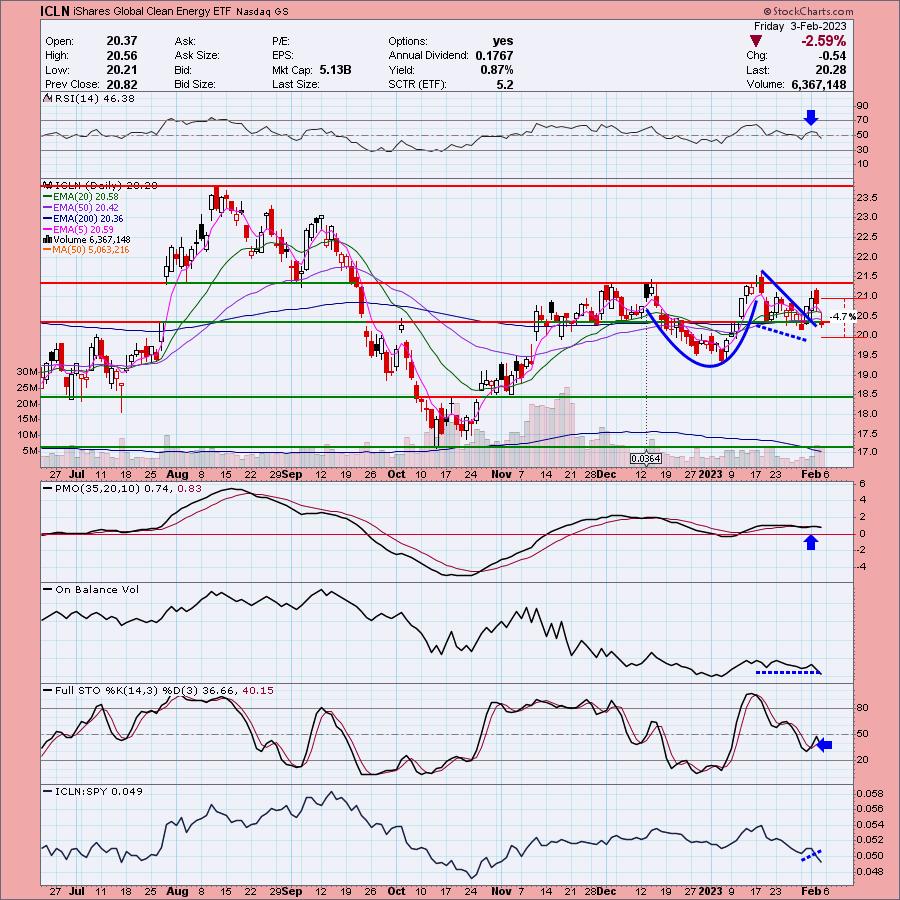
Task: Click the Nasdaq GS exchange label
Action: (262, 11)
